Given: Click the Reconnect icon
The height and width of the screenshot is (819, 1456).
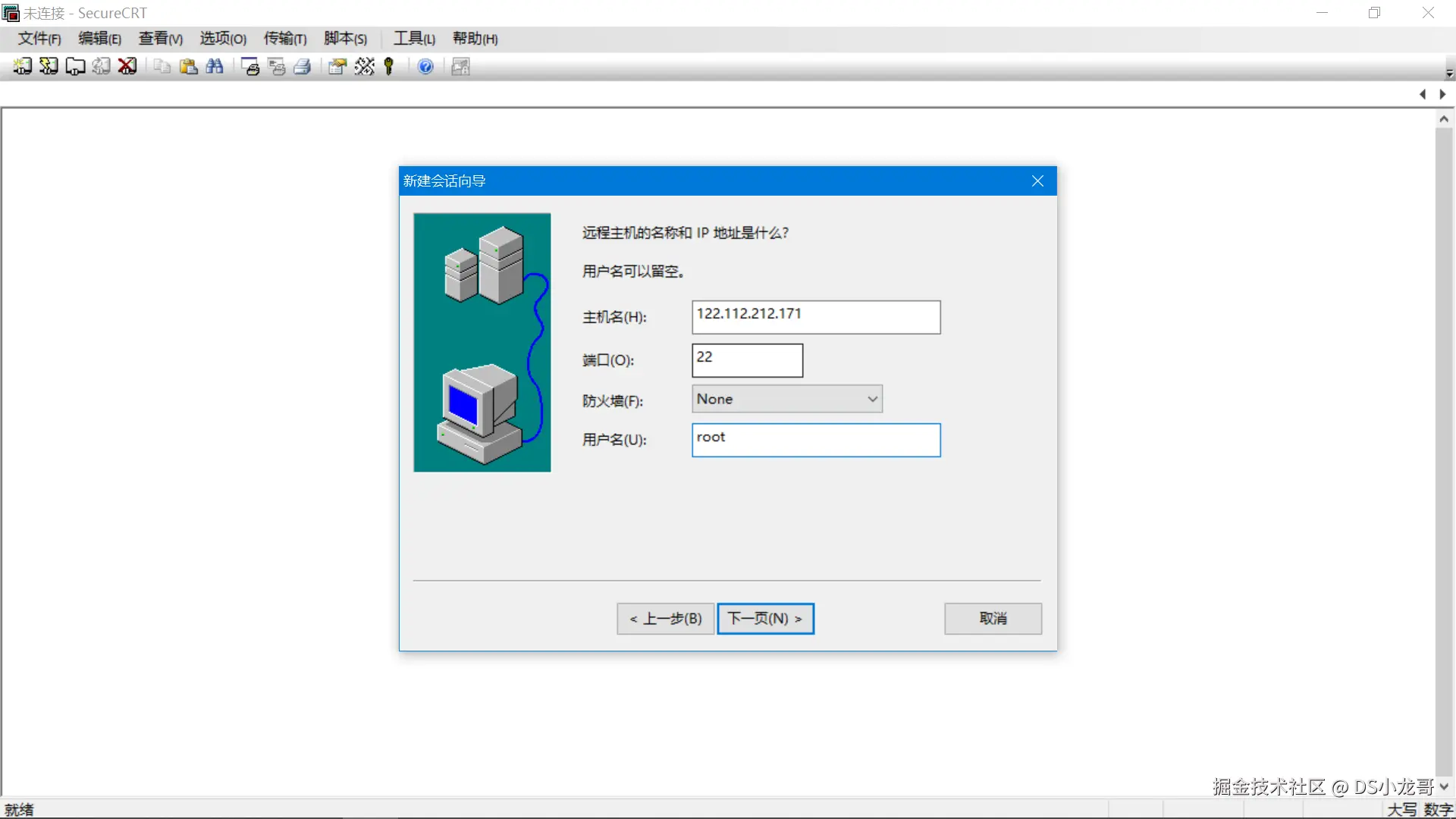Looking at the screenshot, I should point(101,67).
